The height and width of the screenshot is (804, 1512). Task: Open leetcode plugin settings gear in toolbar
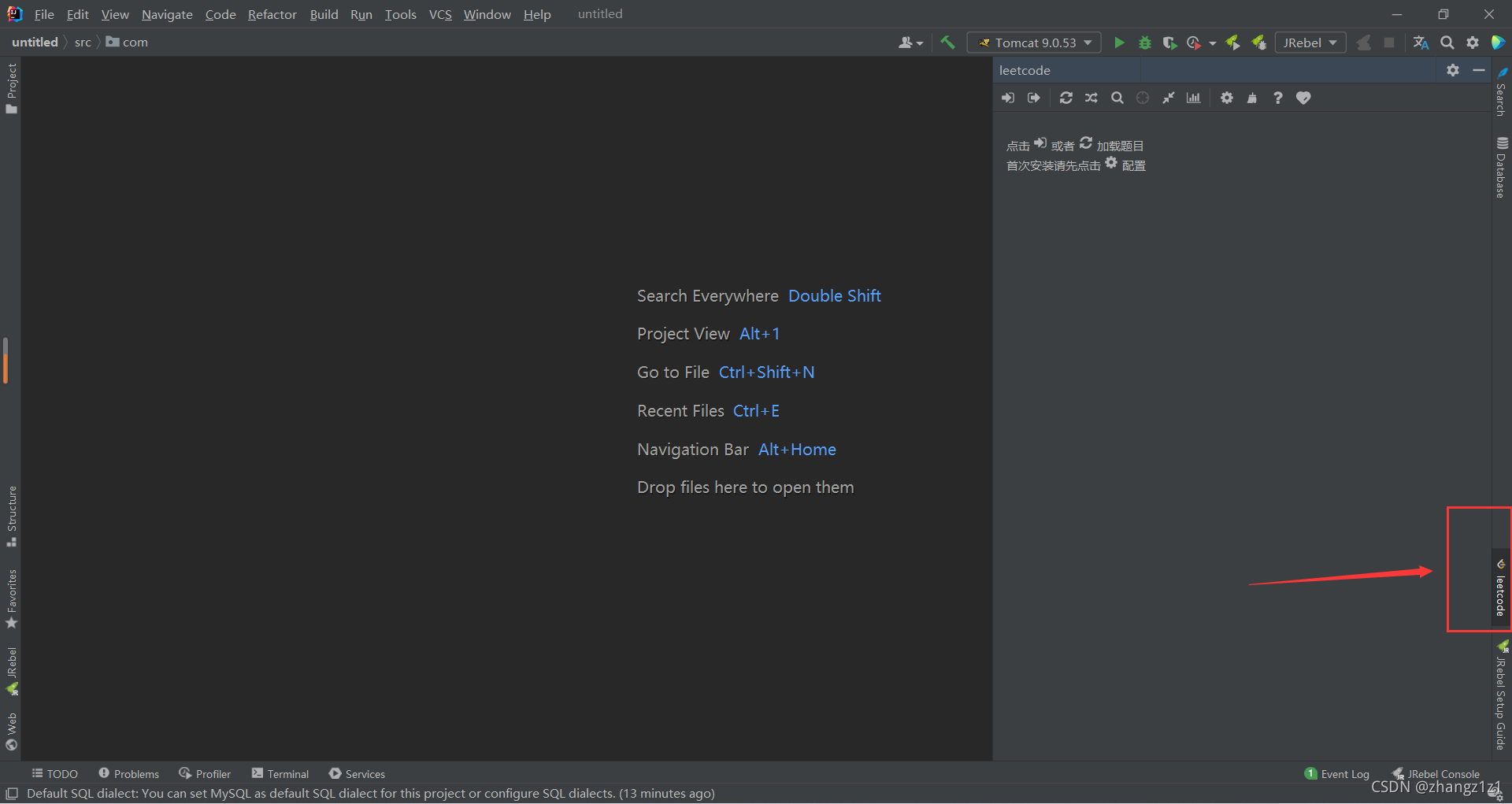1227,98
